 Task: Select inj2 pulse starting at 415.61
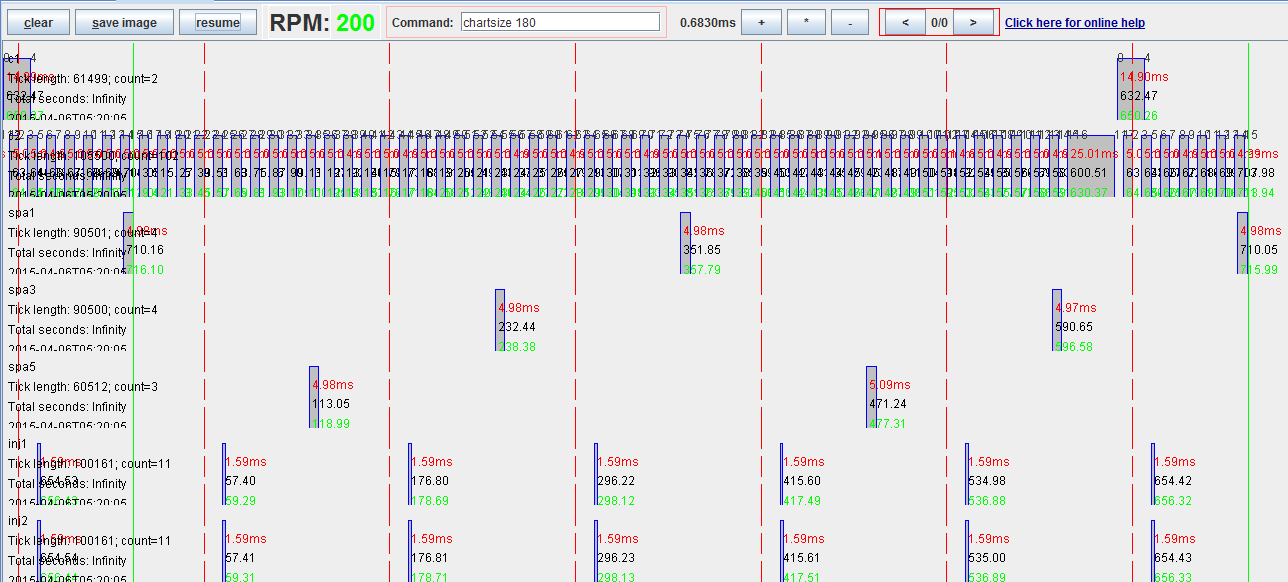tap(781, 551)
